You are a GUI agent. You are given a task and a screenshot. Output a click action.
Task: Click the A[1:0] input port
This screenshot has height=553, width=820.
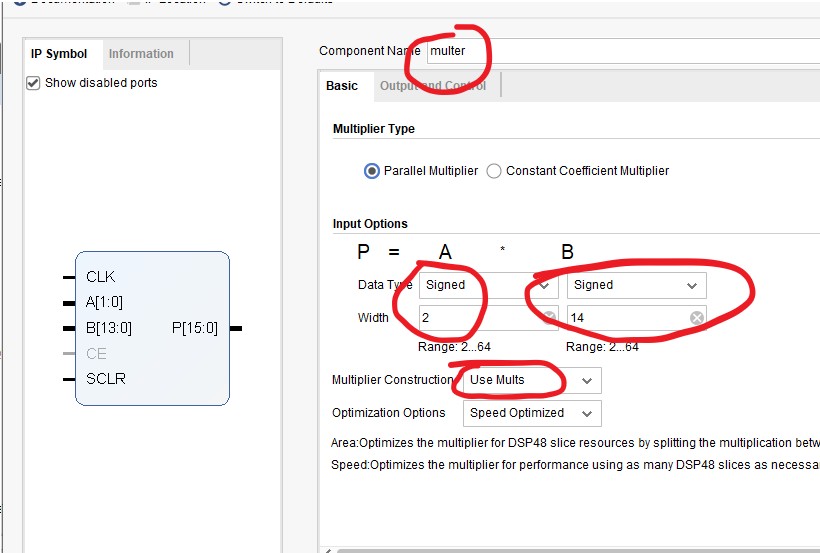pyautogui.click(x=104, y=302)
